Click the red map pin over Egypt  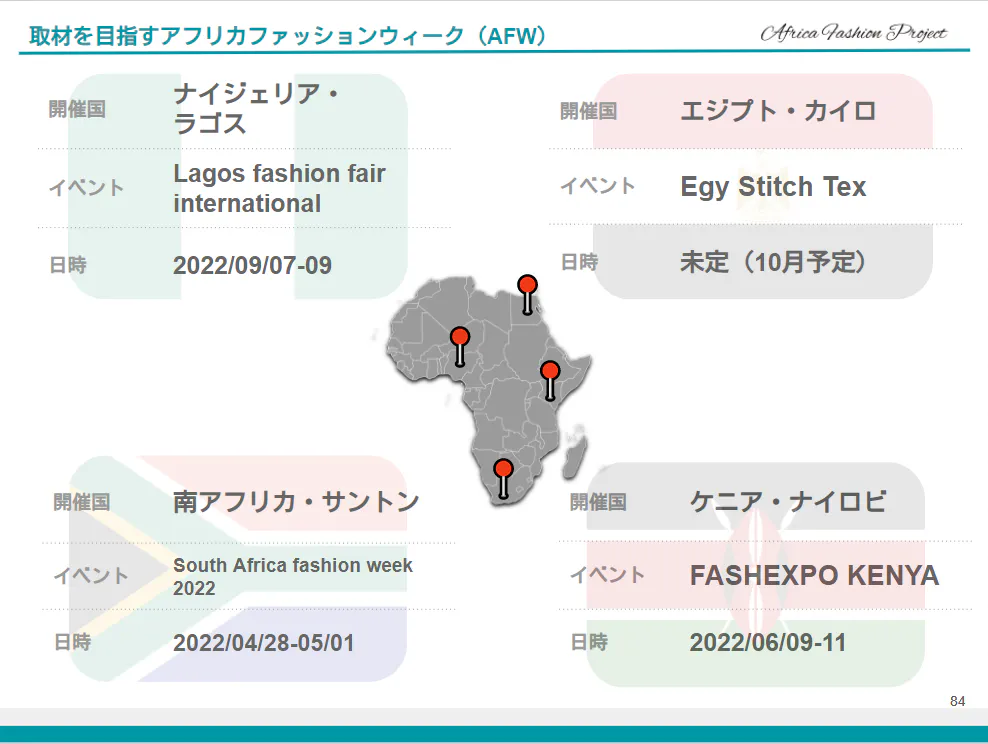(527, 286)
